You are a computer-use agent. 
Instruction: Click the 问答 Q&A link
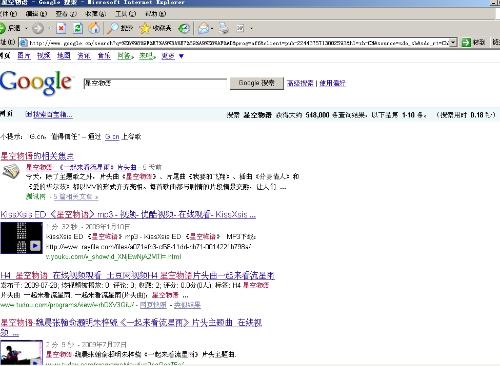click(124, 56)
